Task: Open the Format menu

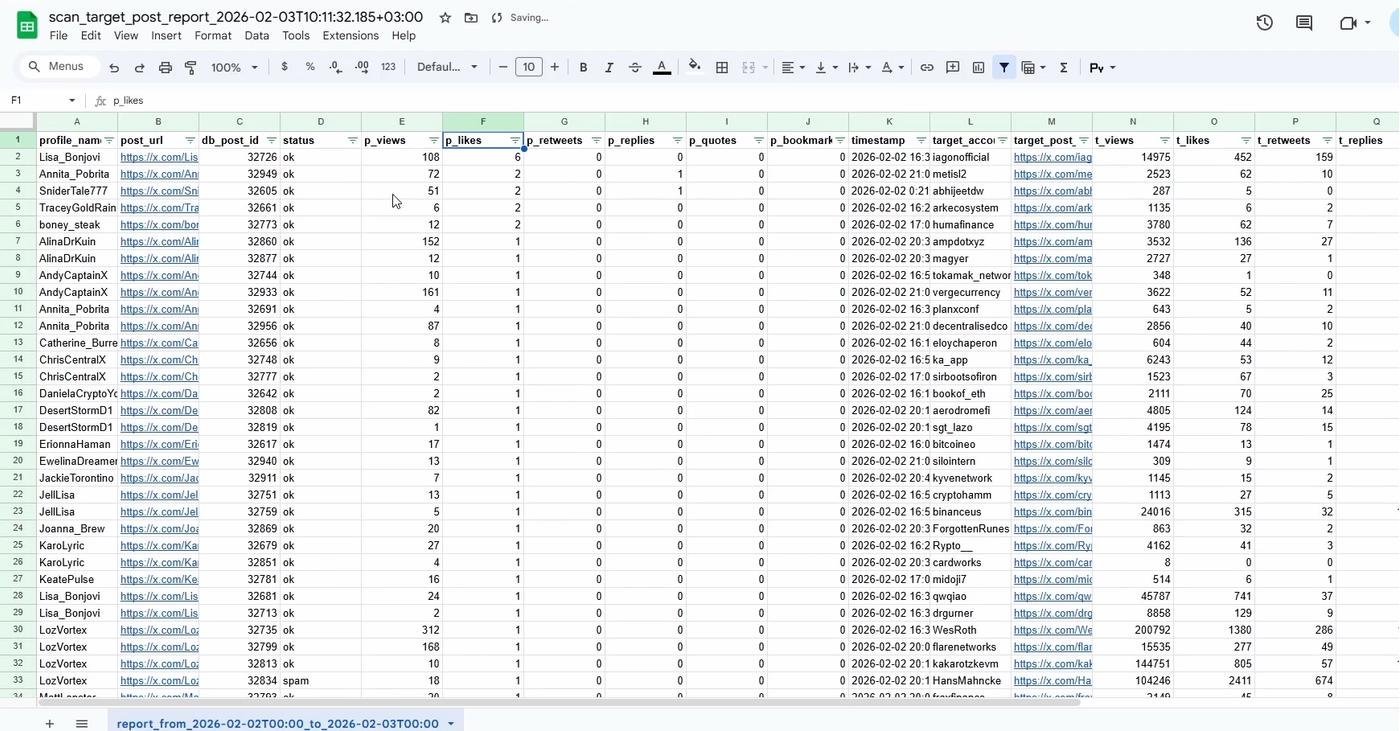Action: coord(212,35)
